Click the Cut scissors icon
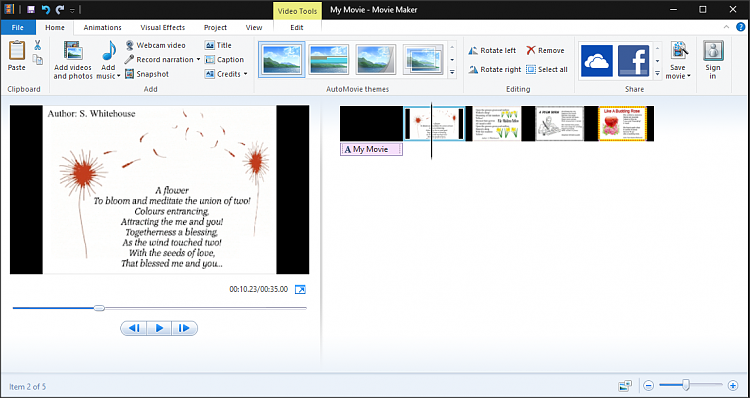750x398 pixels. point(38,45)
